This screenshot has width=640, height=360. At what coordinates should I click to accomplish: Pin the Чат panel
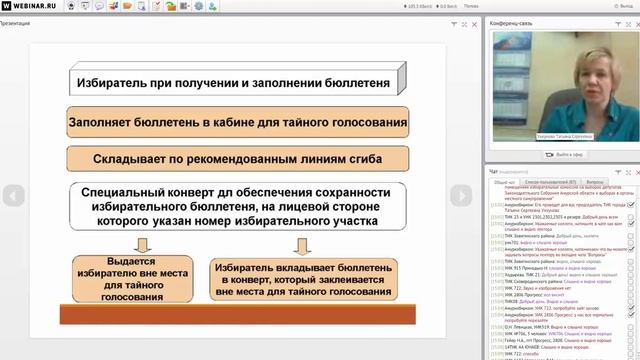click(618, 173)
